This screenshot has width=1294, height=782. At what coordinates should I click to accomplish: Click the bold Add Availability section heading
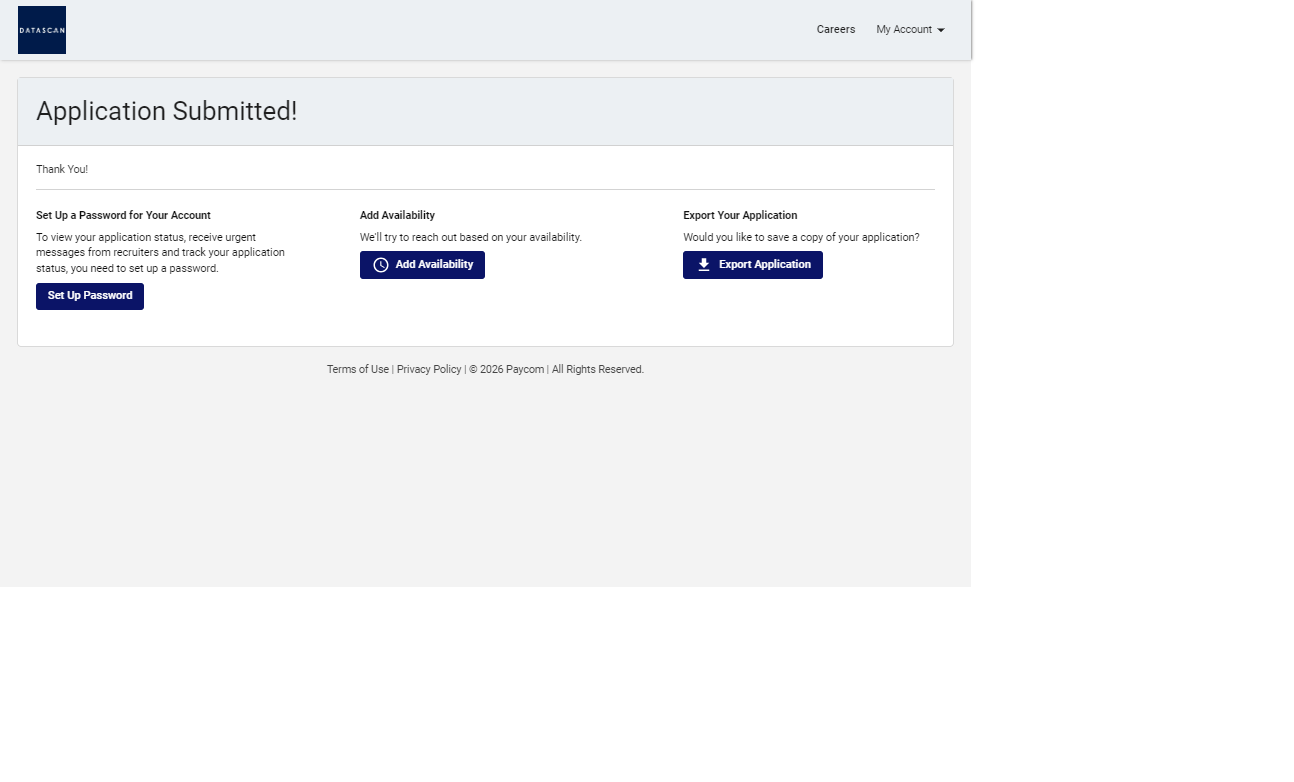click(397, 216)
